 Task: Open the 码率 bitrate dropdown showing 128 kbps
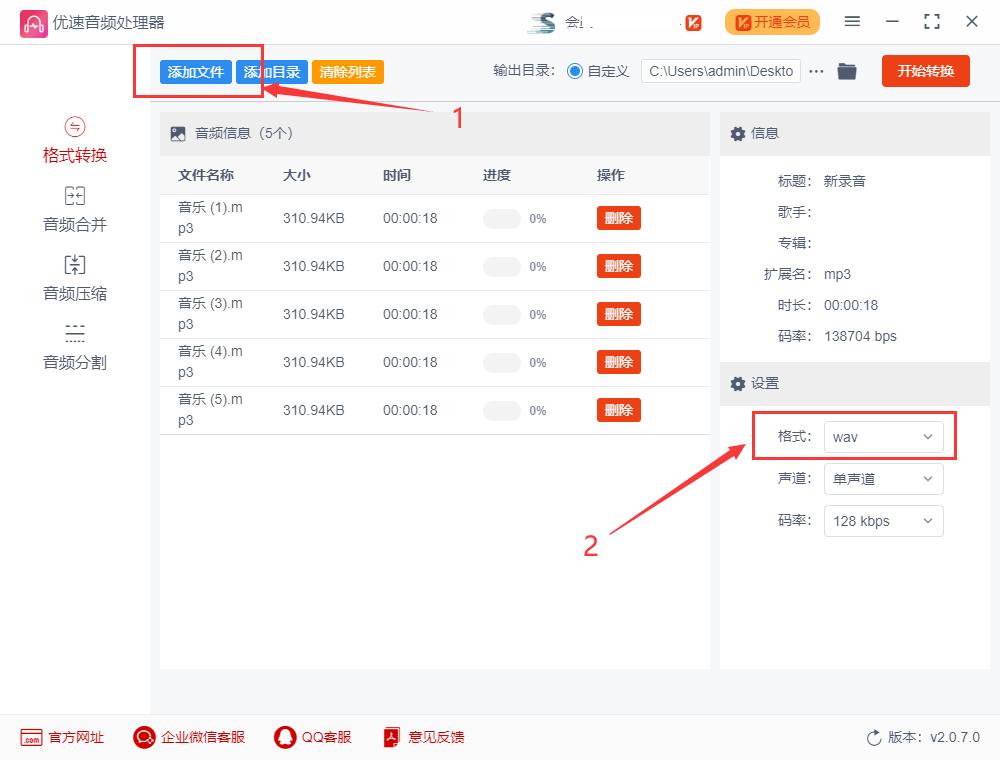coord(884,521)
